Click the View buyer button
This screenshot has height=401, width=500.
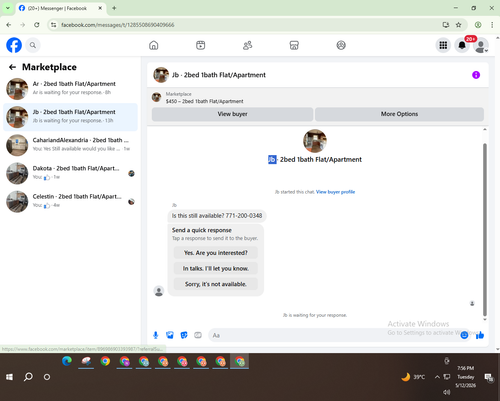(x=232, y=114)
